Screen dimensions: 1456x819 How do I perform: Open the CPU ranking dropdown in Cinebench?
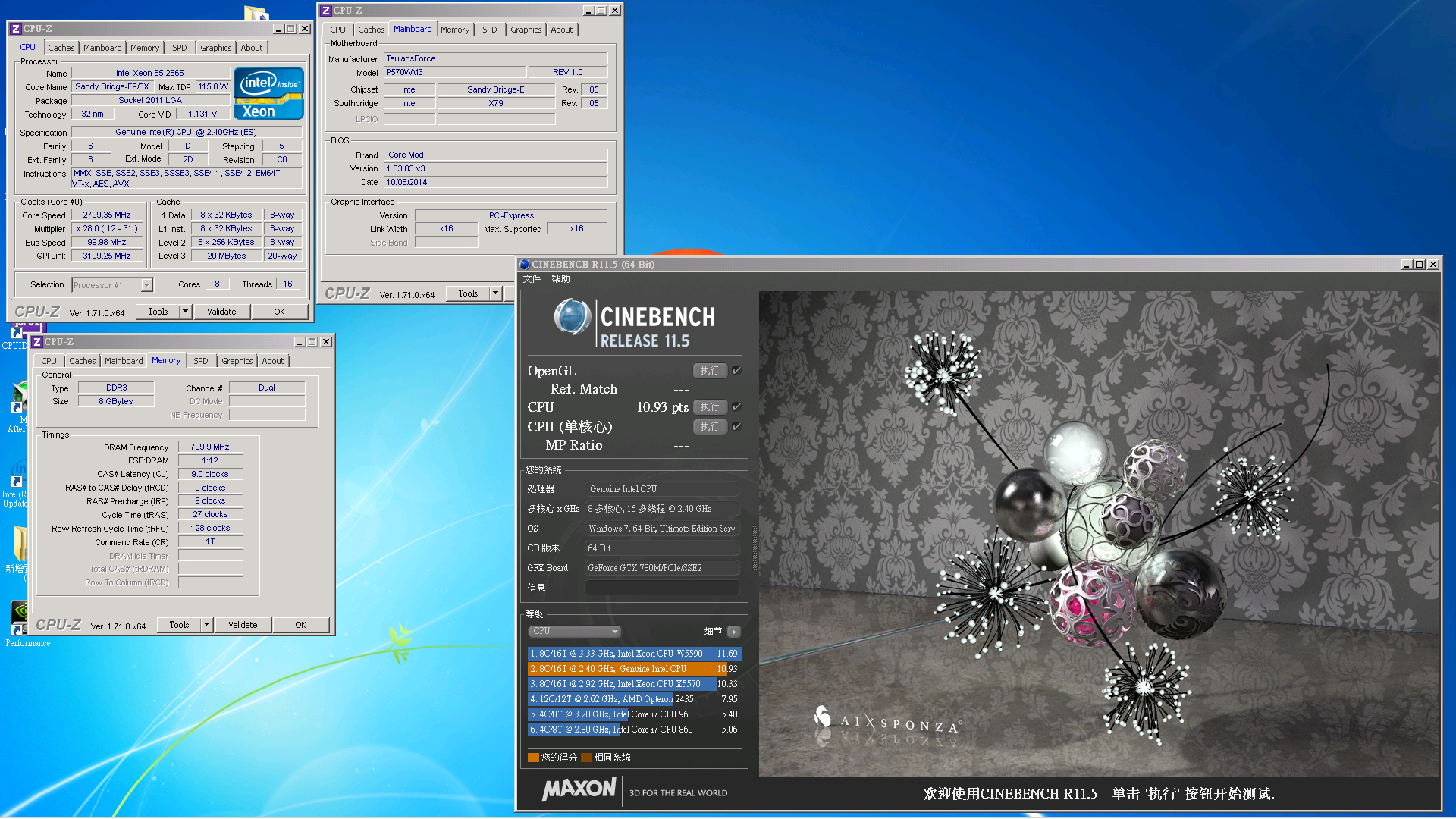click(x=575, y=631)
